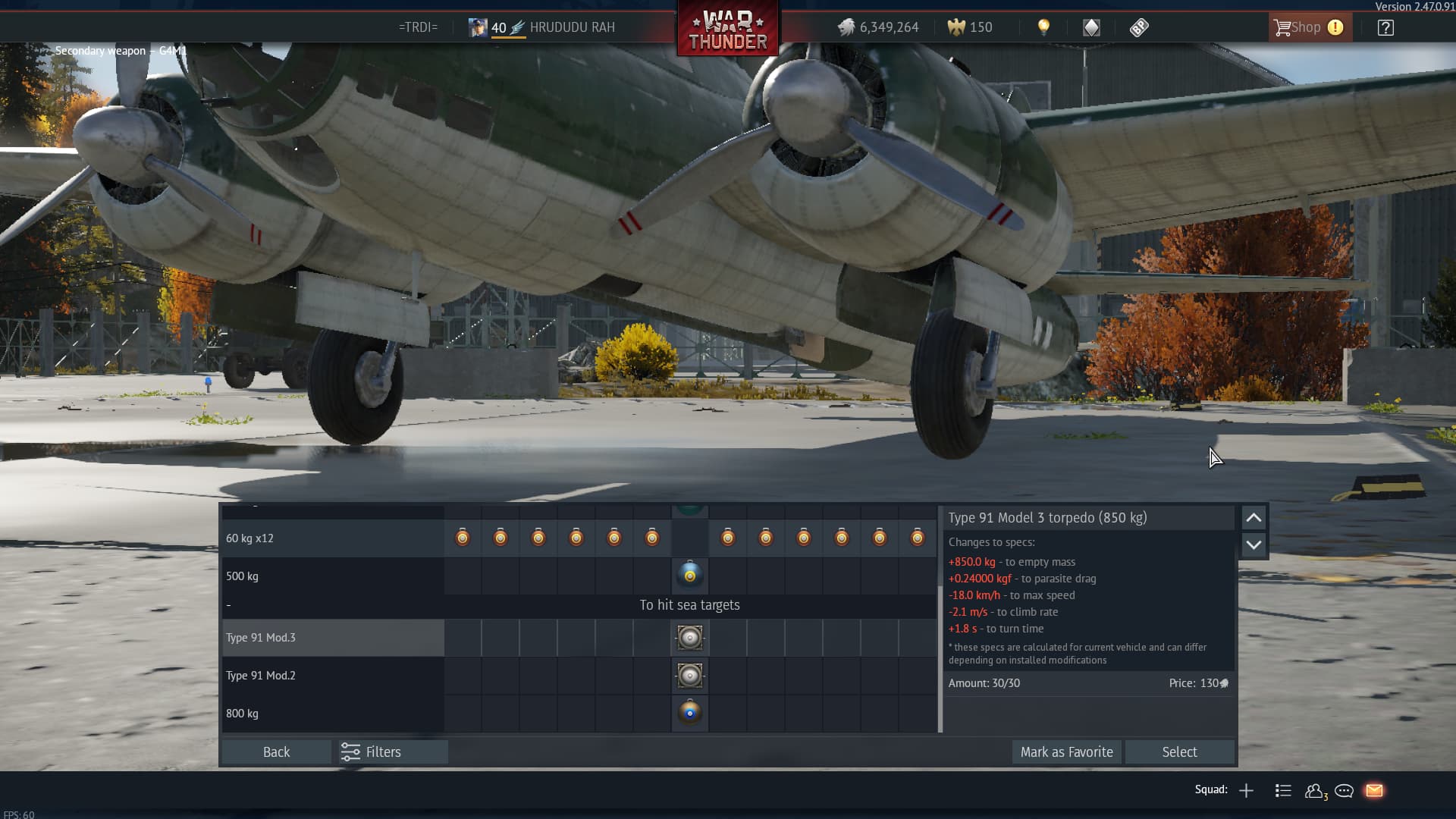Add squad member with plus icon
Screen dimensions: 1456x819
pyautogui.click(x=1246, y=791)
